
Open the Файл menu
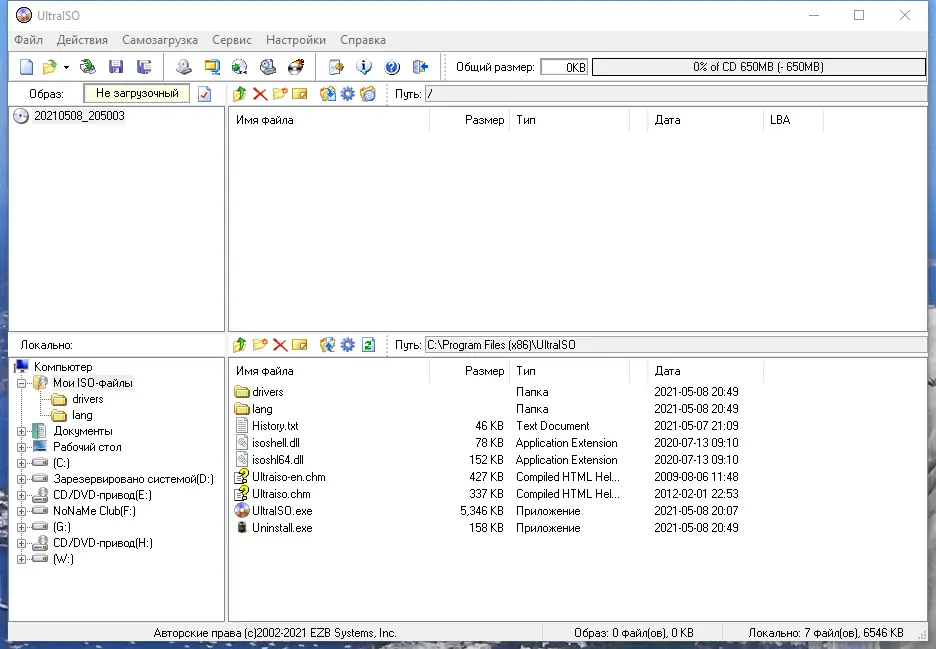tap(29, 40)
